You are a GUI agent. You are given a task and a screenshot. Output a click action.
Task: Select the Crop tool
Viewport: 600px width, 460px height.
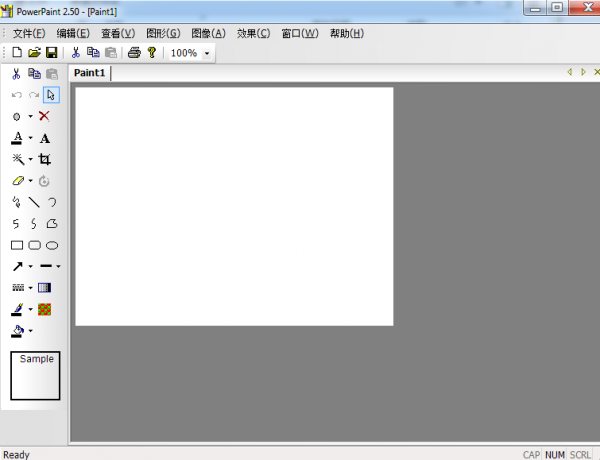(45, 159)
